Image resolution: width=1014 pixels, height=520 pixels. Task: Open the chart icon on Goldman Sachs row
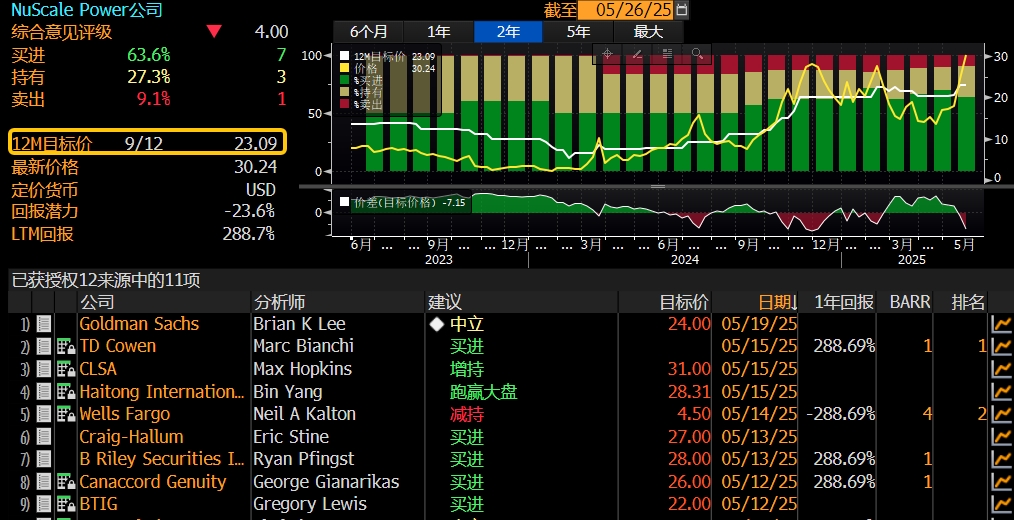click(1002, 324)
